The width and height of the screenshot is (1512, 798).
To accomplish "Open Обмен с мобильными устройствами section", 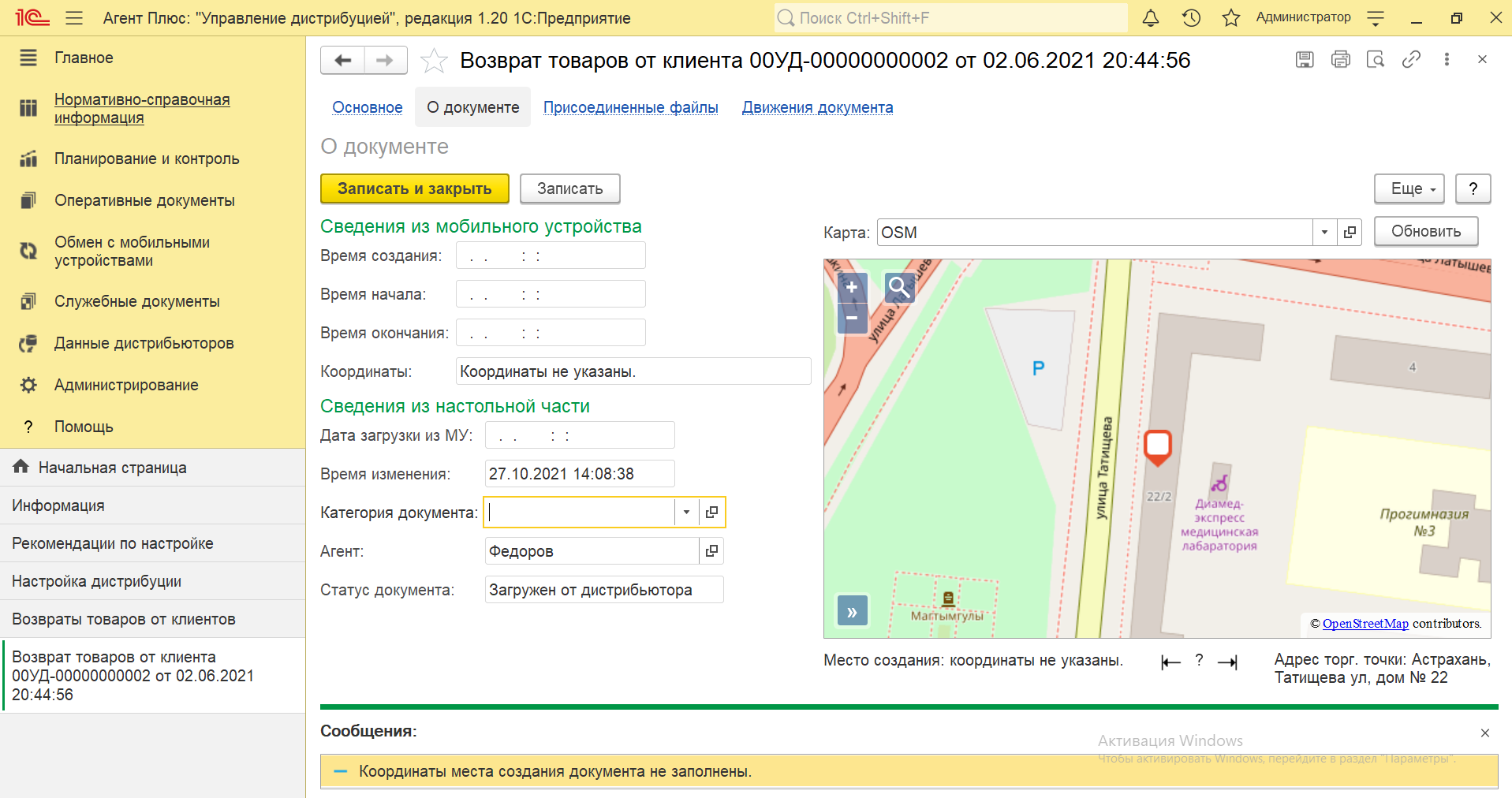I will coord(152,252).
